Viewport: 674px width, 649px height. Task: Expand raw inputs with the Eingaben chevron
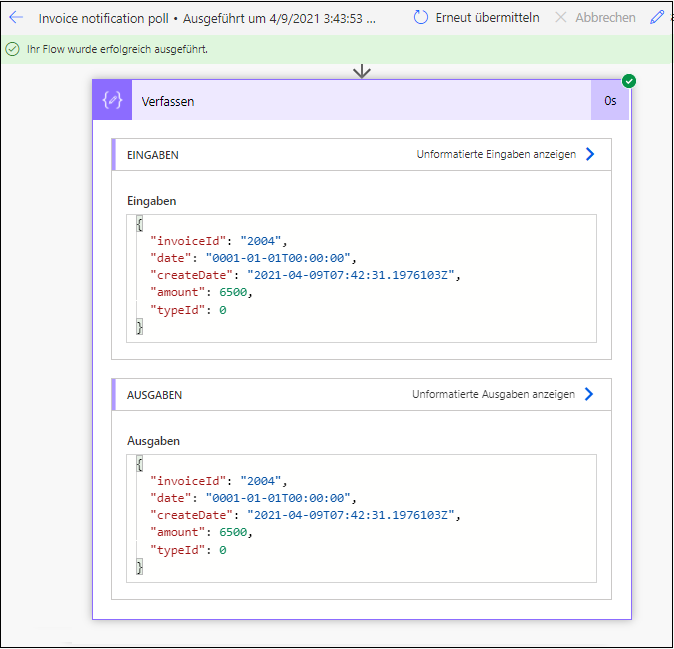(x=589, y=155)
